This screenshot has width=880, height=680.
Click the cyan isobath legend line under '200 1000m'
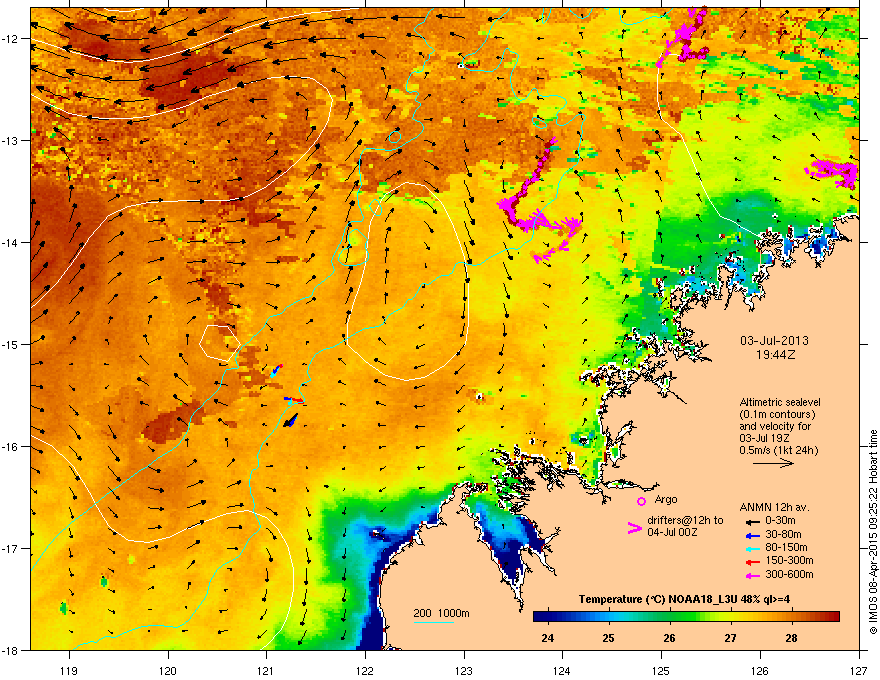point(434,622)
